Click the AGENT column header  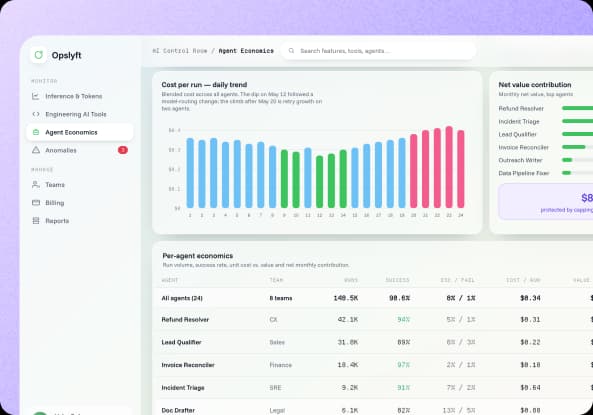(169, 280)
